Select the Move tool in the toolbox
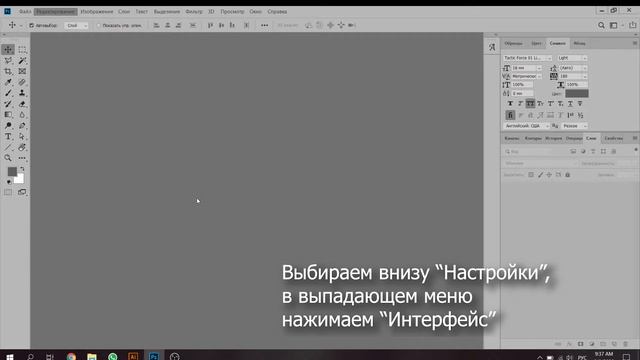This screenshot has height=360, width=640. [8, 49]
